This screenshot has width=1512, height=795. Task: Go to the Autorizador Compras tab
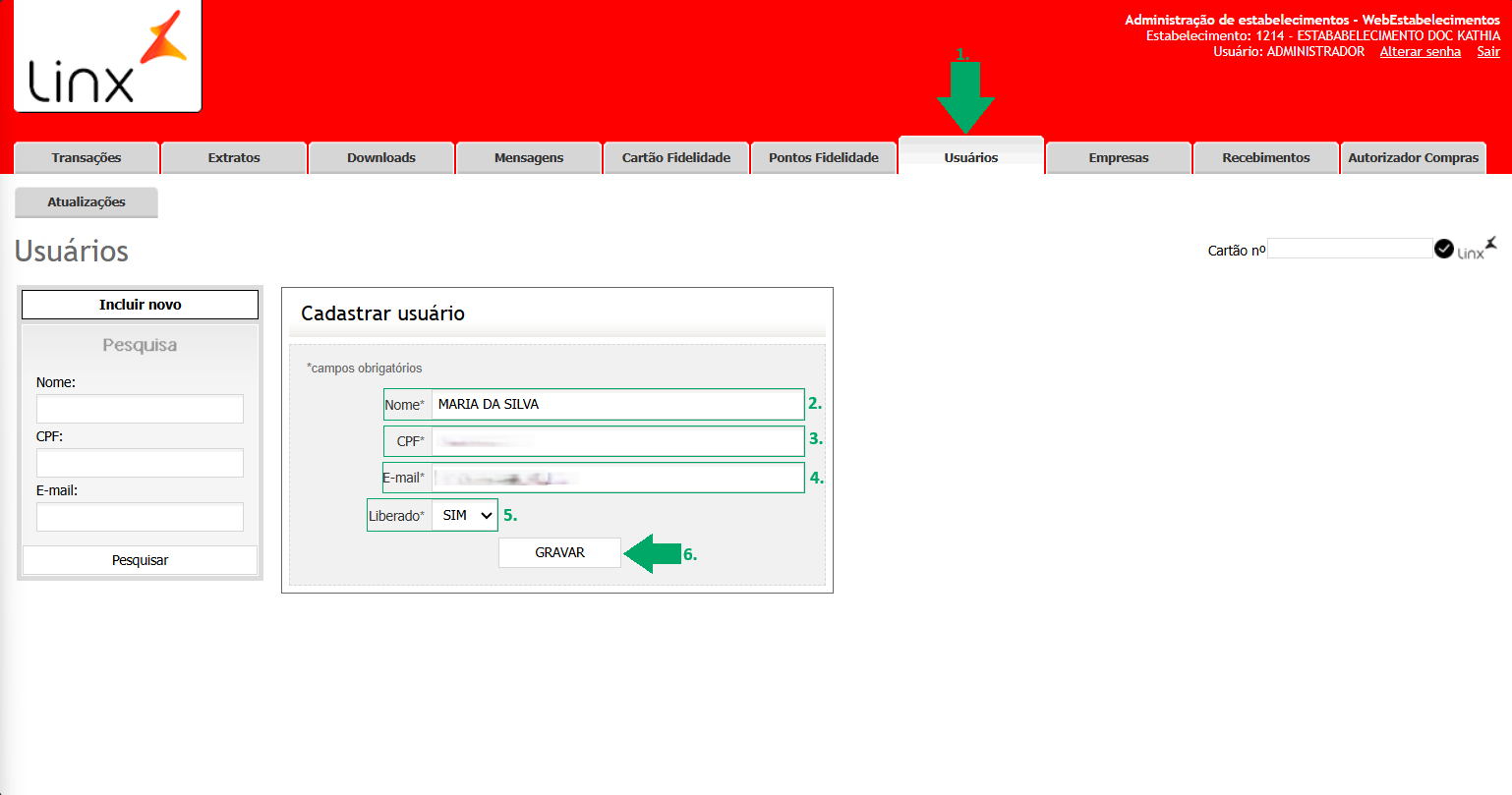click(1414, 158)
